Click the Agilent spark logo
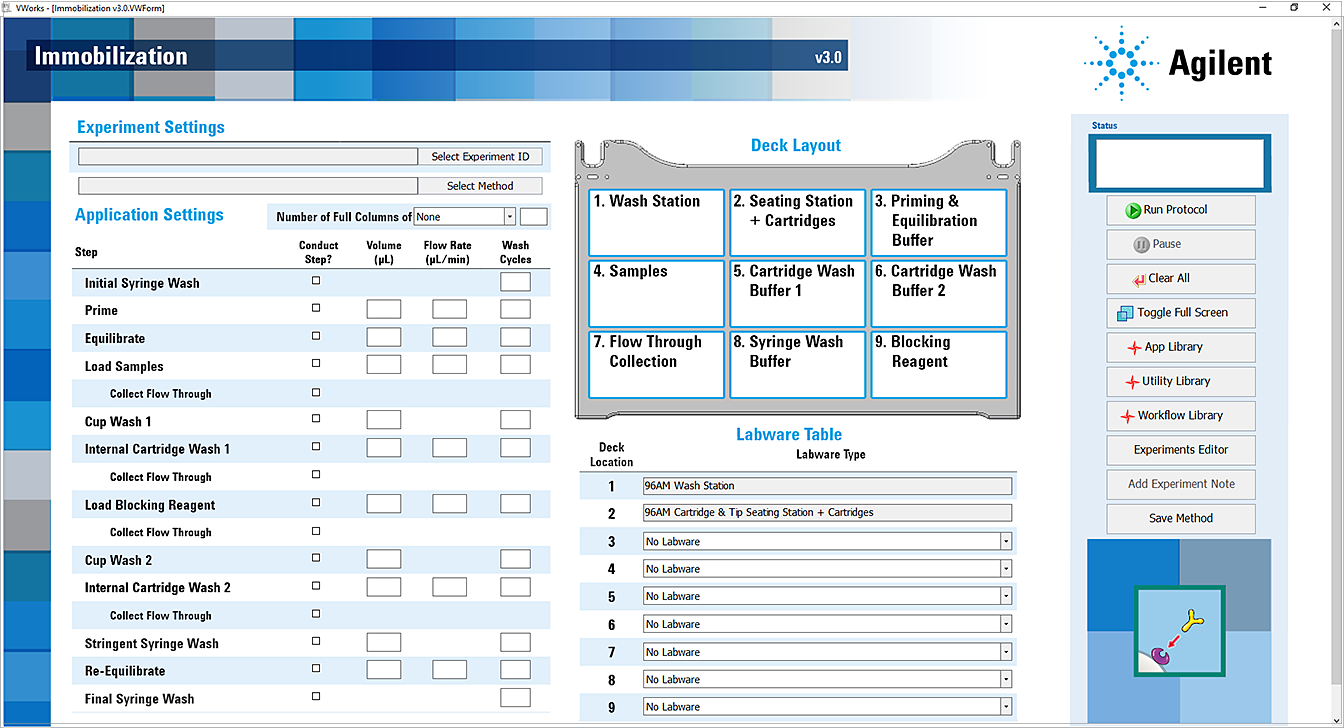 pos(1120,63)
